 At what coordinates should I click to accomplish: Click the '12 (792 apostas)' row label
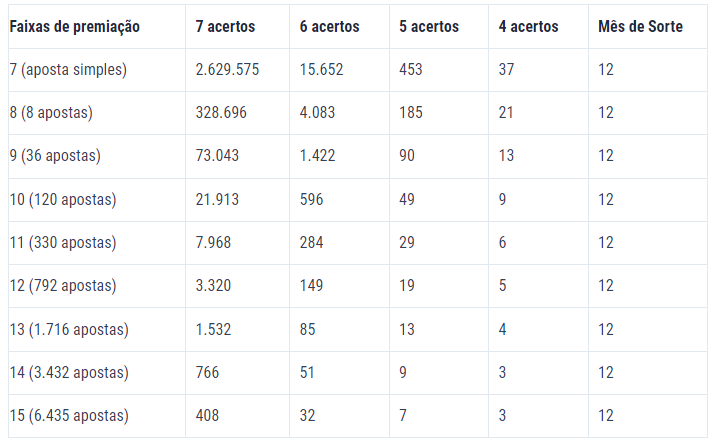point(63,286)
